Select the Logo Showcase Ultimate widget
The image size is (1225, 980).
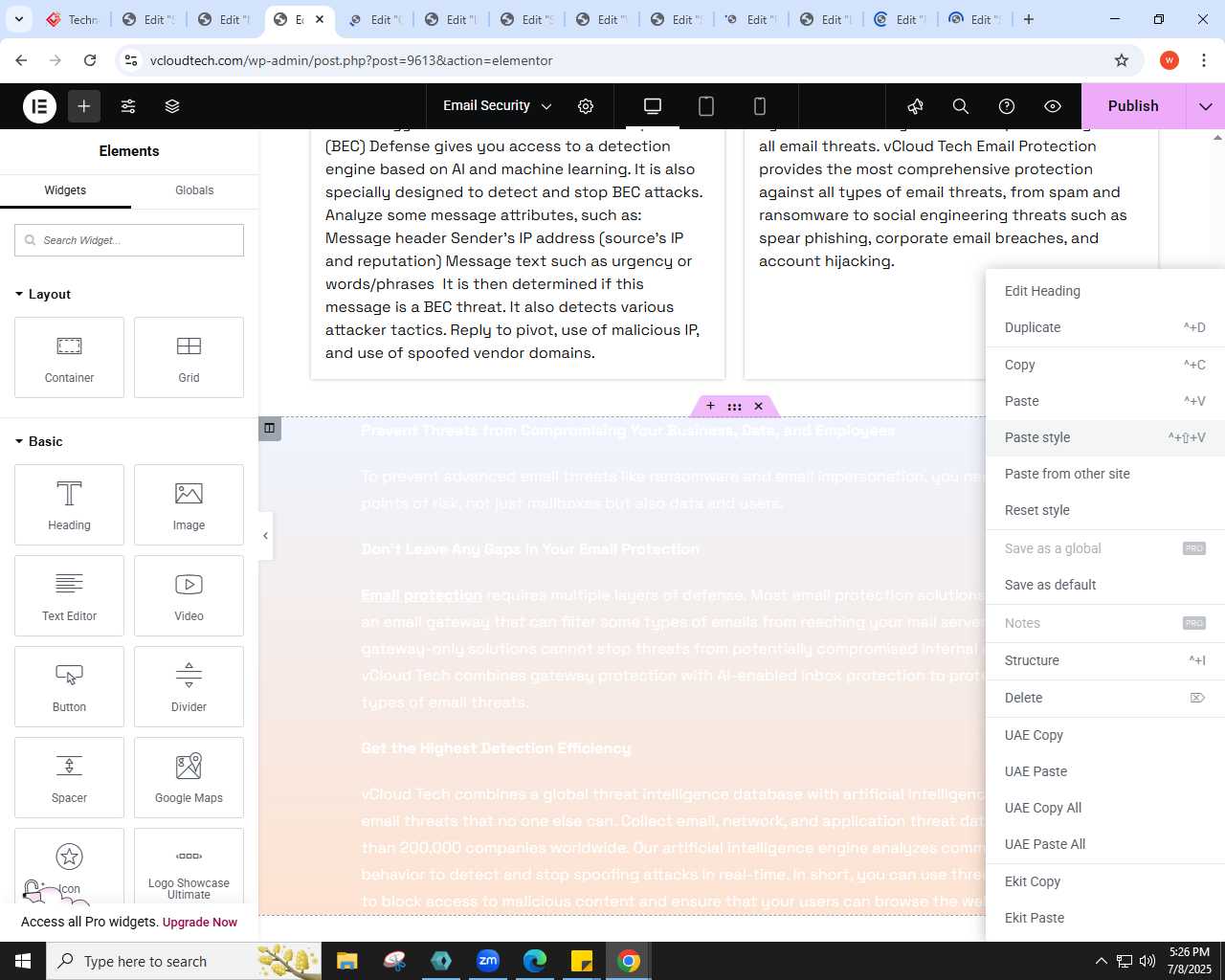189,866
